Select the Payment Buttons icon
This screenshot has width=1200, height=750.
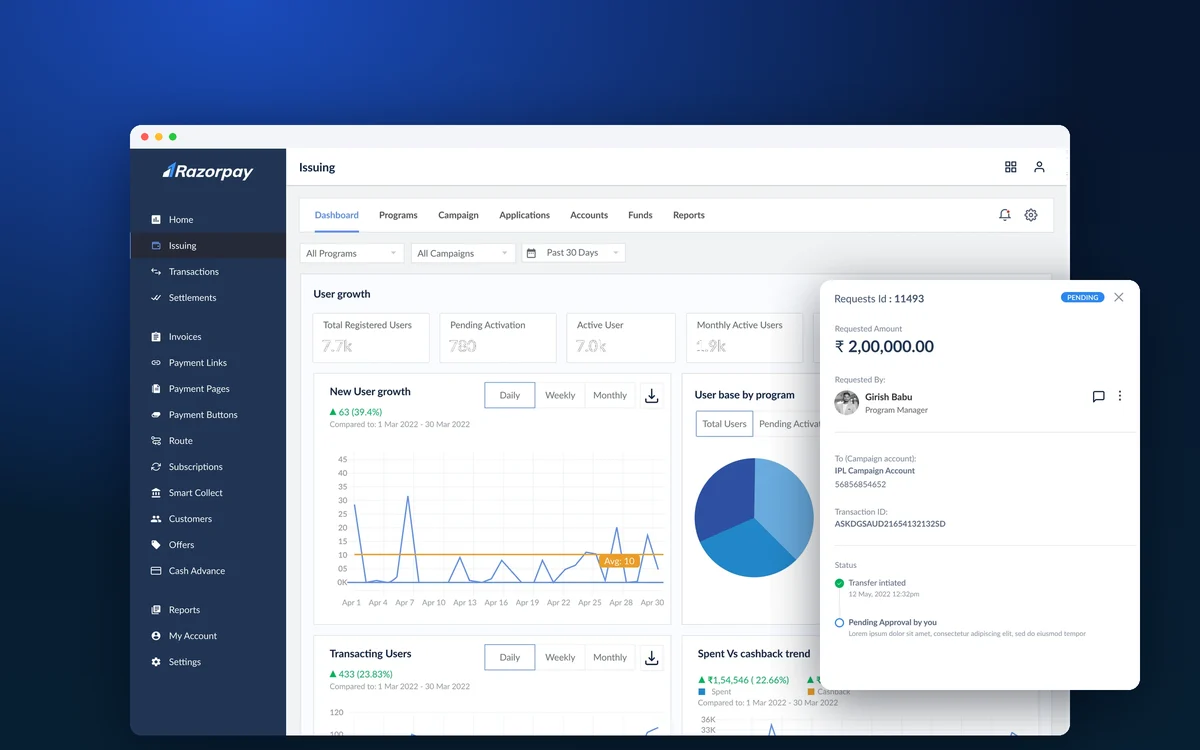click(156, 415)
